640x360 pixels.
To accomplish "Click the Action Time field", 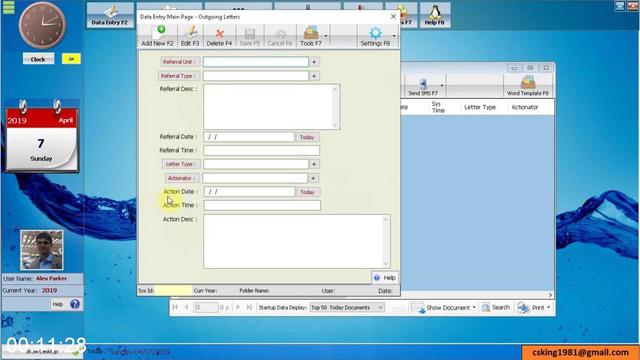I will (262, 205).
